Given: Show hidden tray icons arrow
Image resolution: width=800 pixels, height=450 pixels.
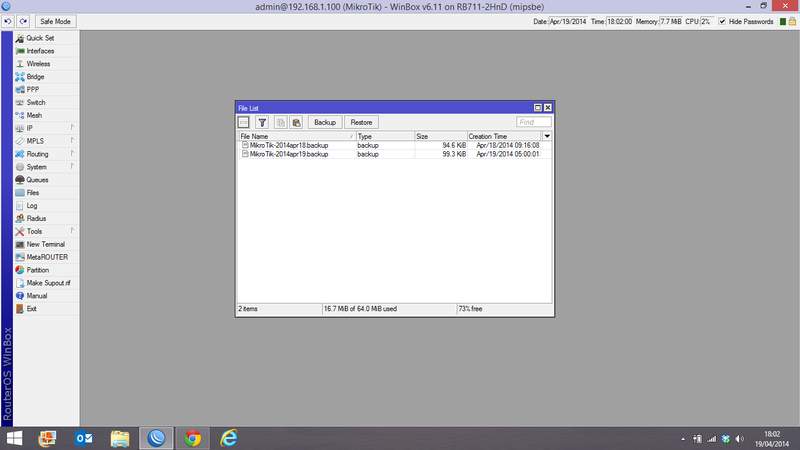Looking at the screenshot, I should click(x=683, y=439).
